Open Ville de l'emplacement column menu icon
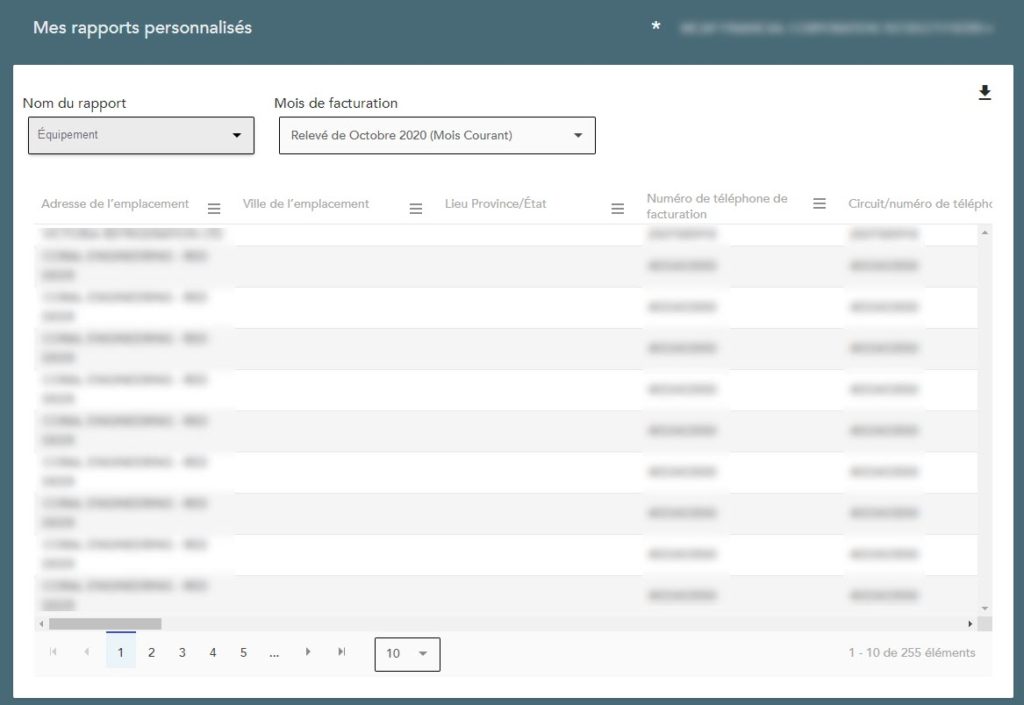 tap(416, 208)
